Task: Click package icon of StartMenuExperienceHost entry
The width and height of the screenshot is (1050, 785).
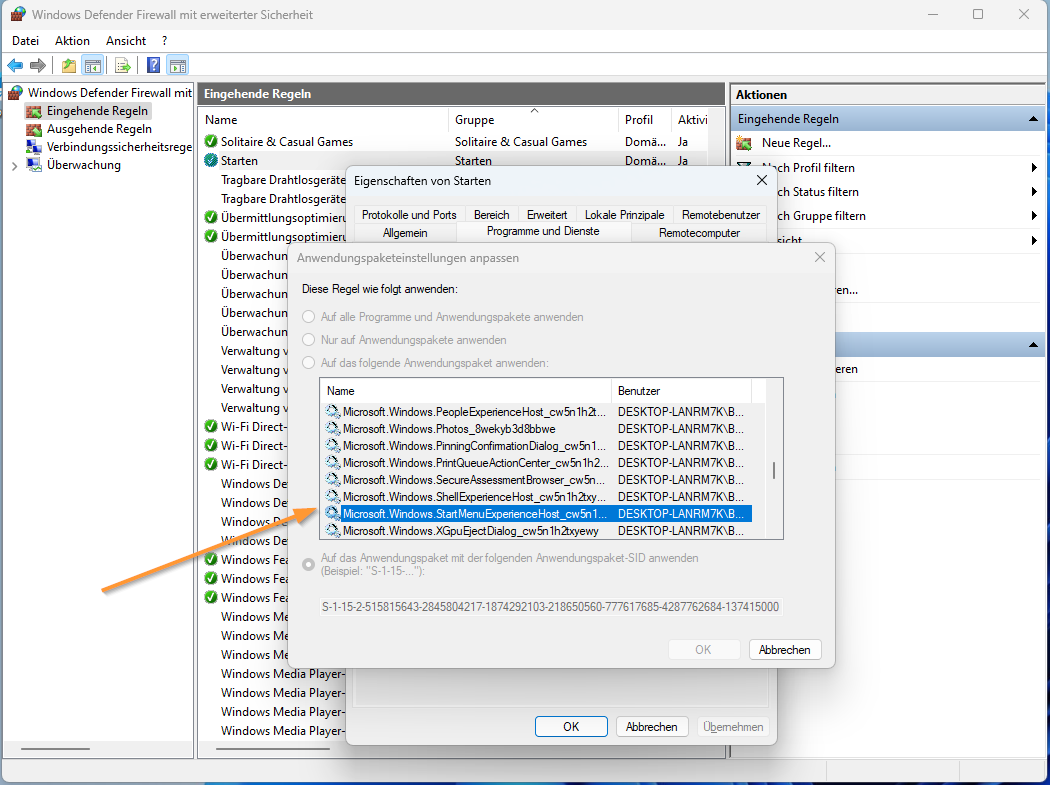Action: tap(333, 514)
